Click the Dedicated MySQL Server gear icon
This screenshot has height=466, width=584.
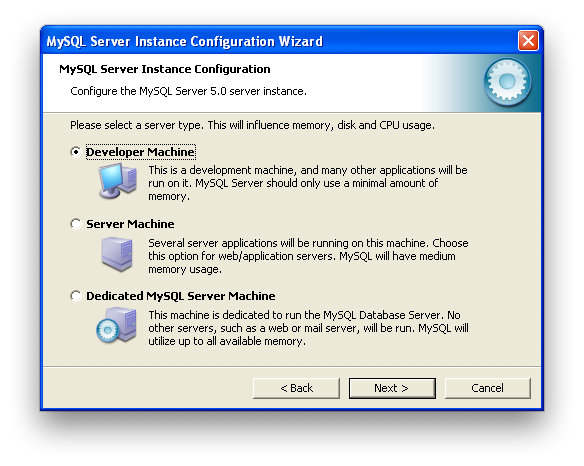(117, 325)
